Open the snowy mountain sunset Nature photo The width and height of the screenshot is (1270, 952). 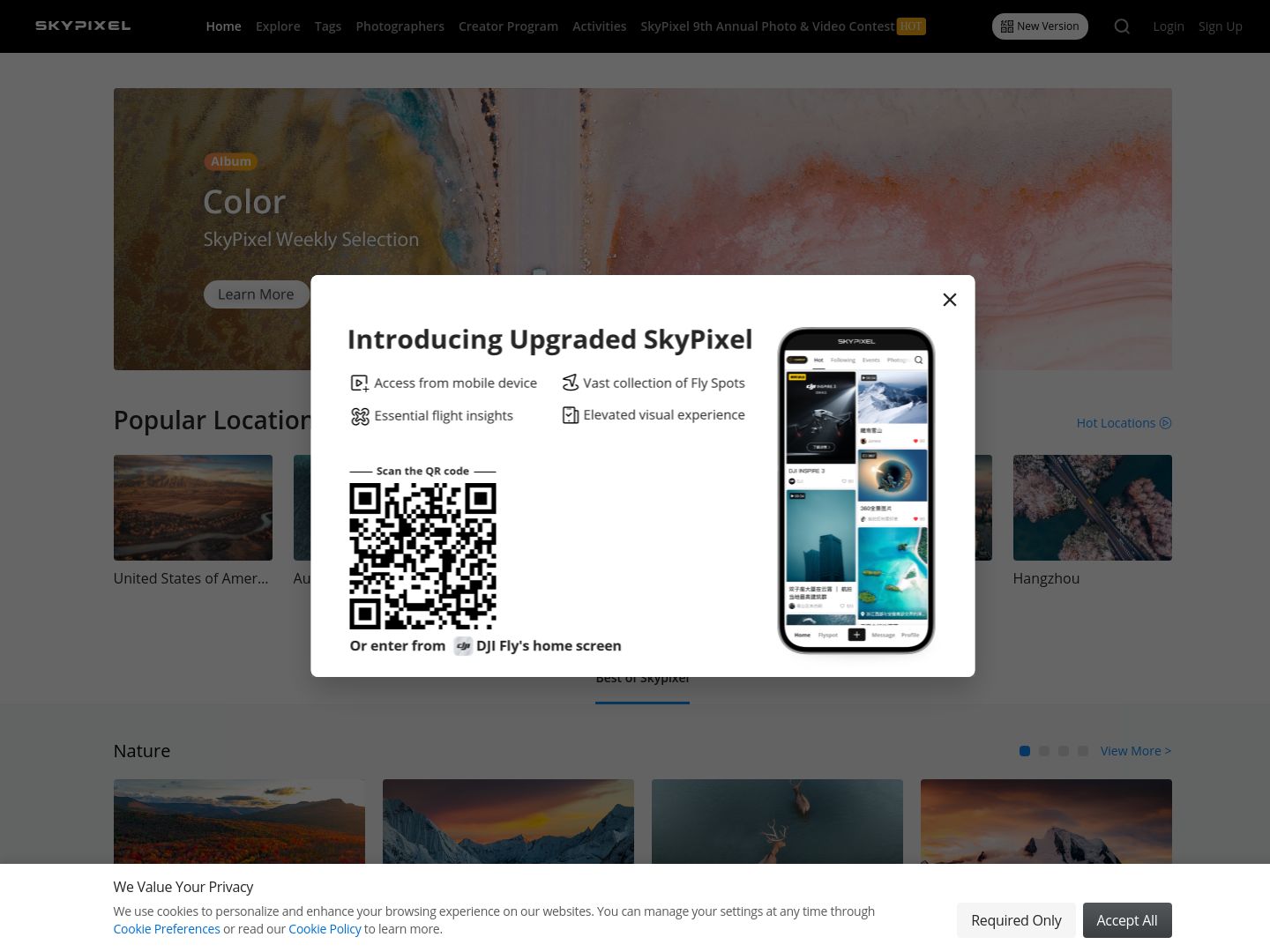(508, 822)
